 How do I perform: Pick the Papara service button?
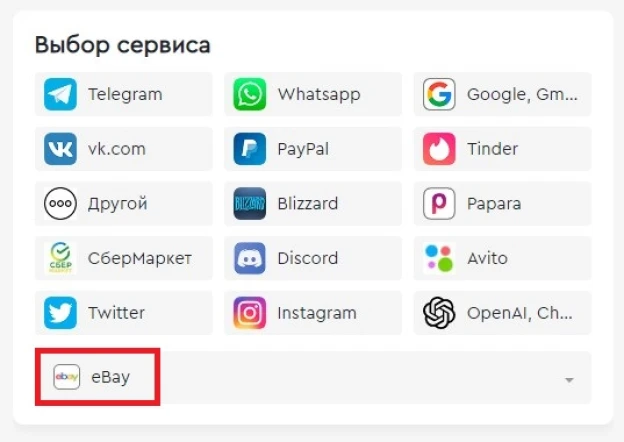[503, 203]
